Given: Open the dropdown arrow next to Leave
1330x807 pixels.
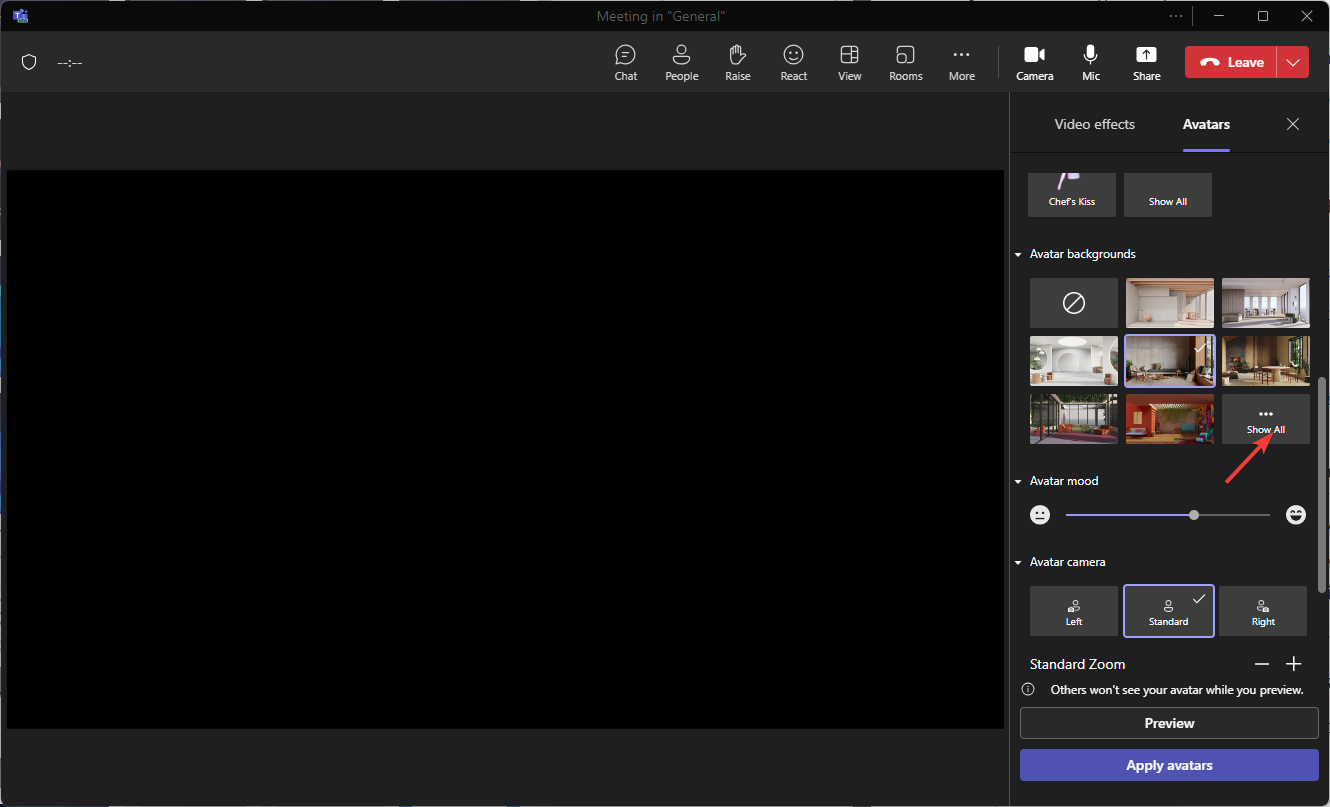Looking at the screenshot, I should (x=1294, y=62).
